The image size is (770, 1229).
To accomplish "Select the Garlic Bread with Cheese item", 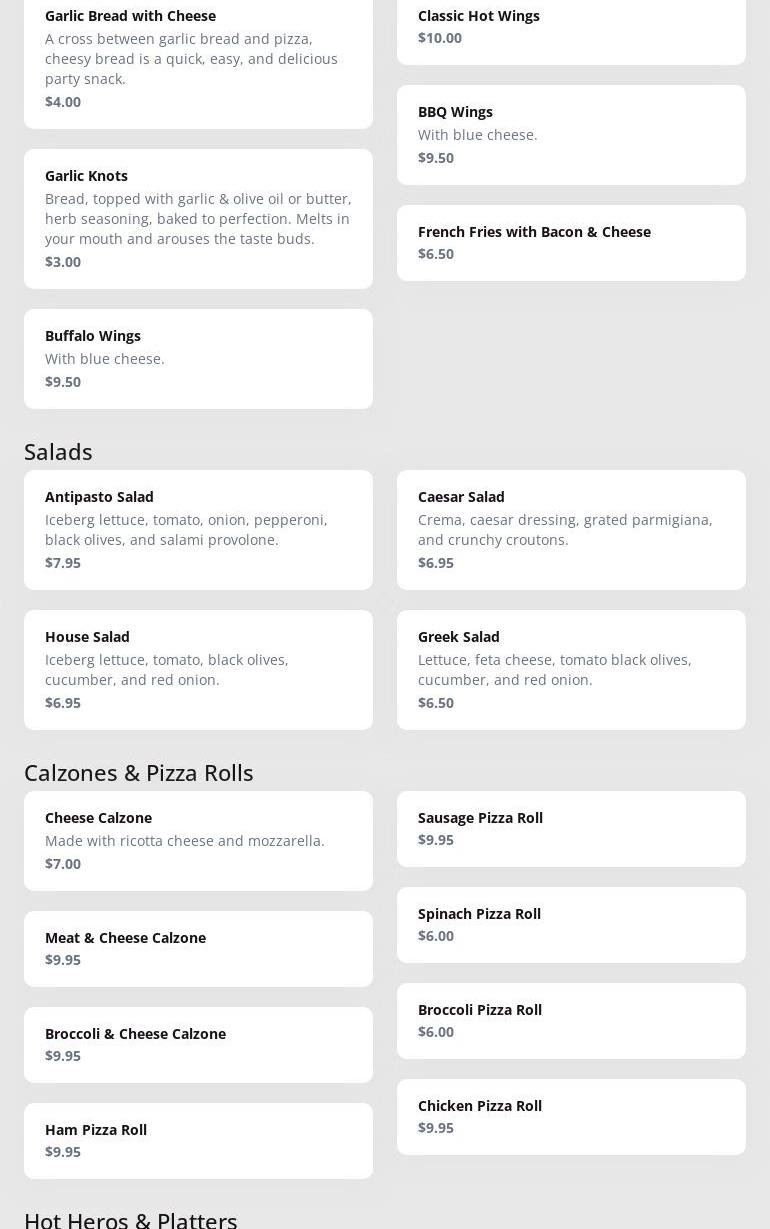I will coord(198,58).
